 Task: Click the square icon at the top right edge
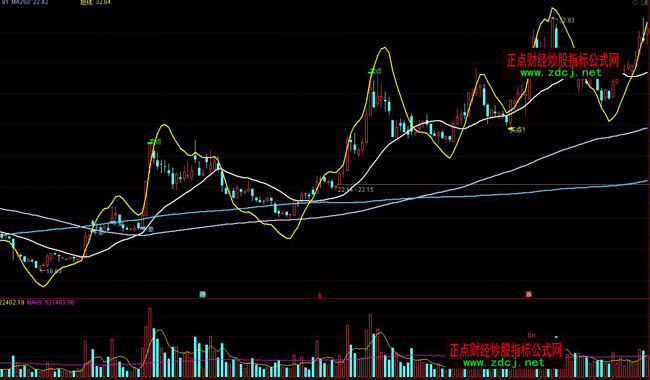click(645, 2)
